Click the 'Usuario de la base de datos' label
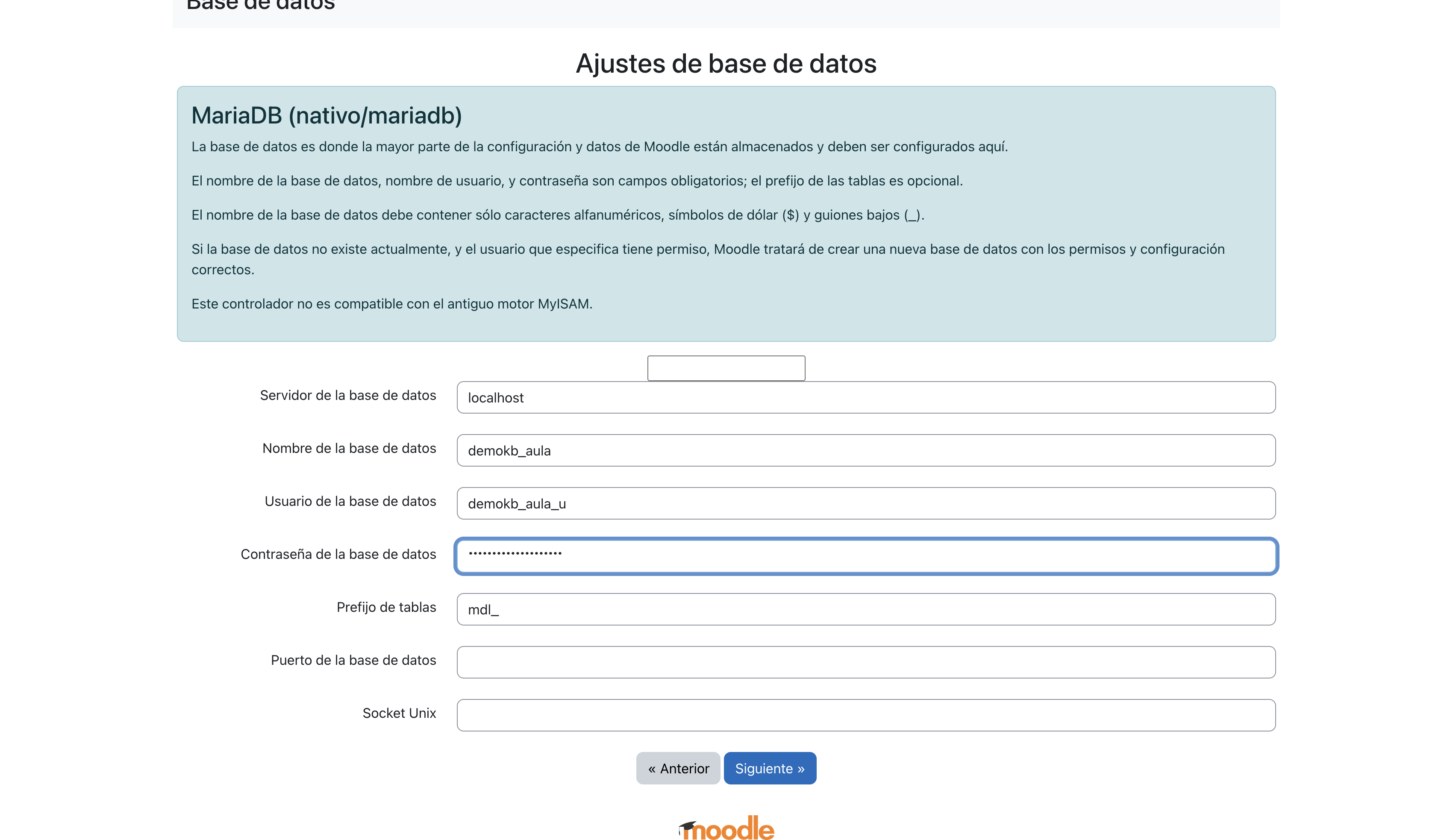The height and width of the screenshot is (840, 1453). [350, 502]
